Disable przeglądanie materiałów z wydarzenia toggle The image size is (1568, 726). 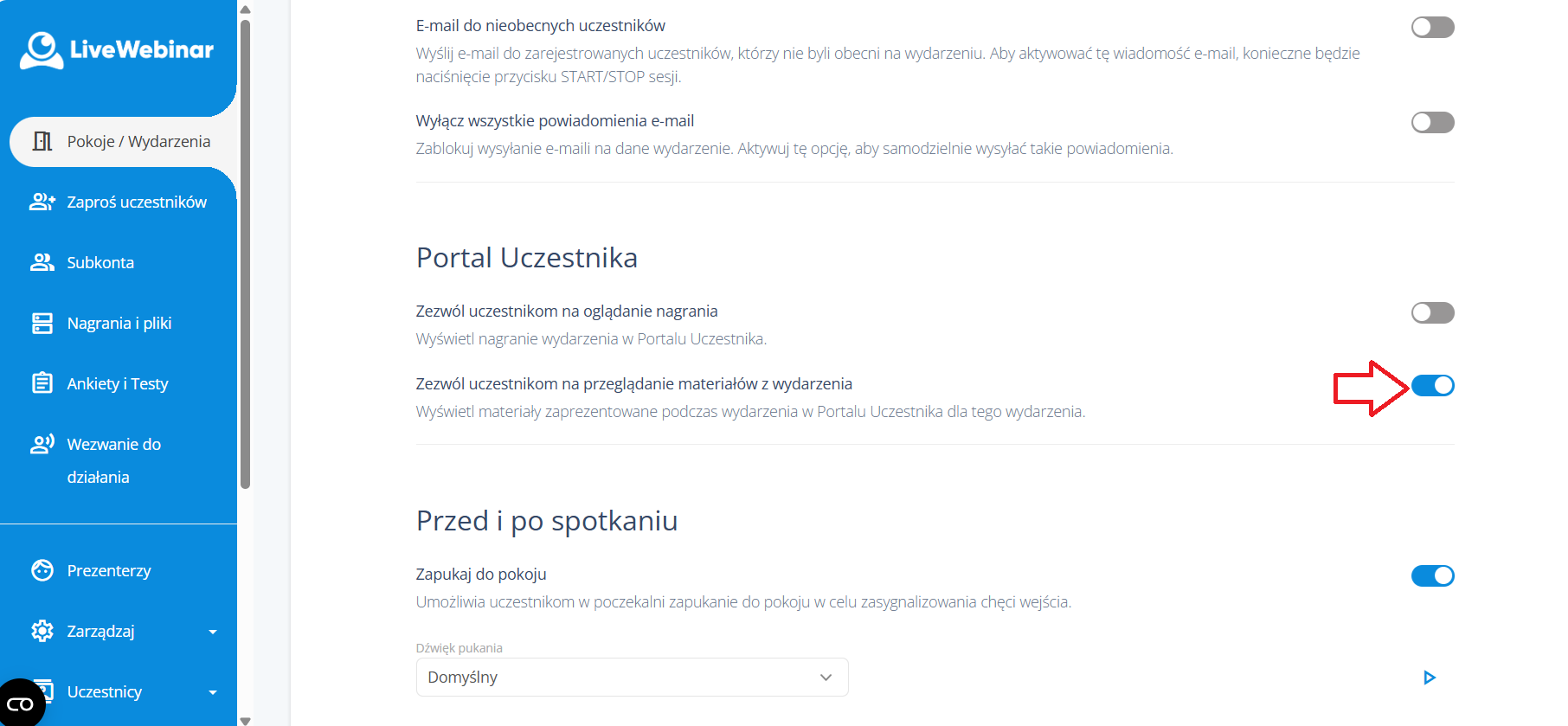[1433, 386]
